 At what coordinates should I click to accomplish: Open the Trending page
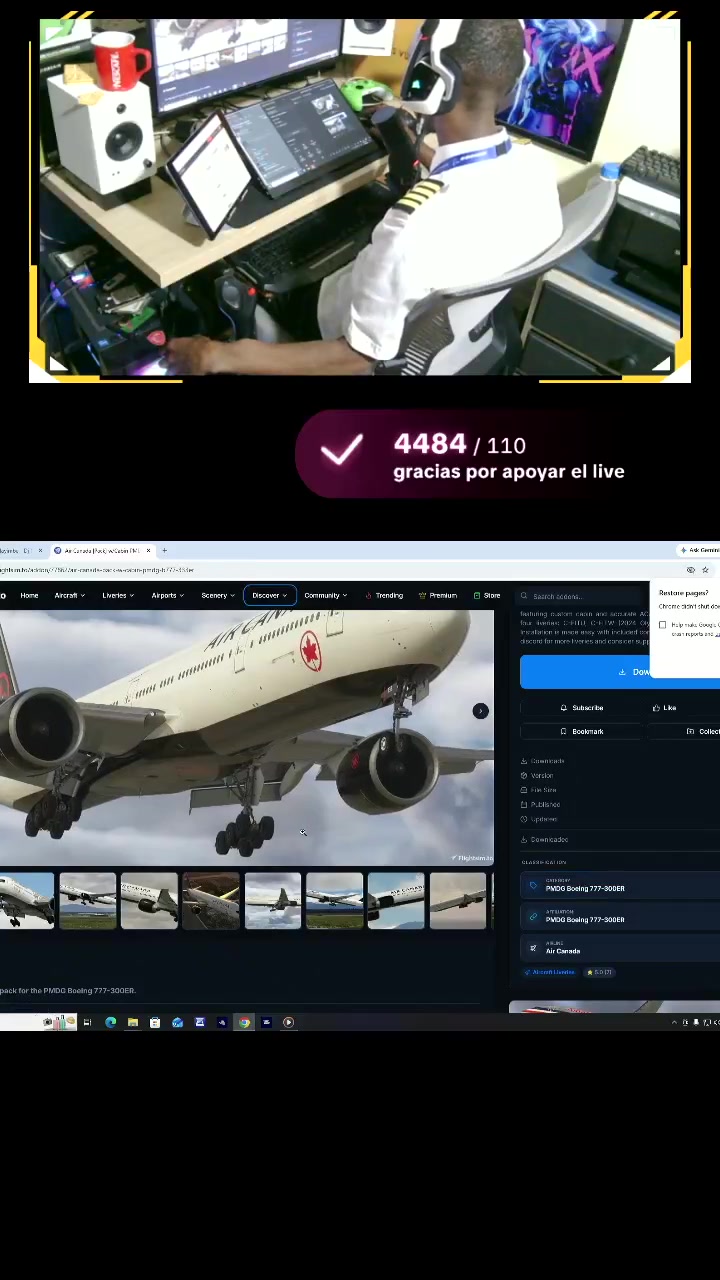point(384,596)
